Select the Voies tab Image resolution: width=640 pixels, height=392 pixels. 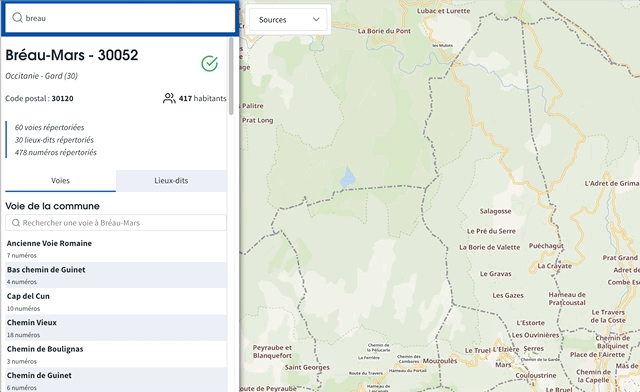pyautogui.click(x=60, y=181)
